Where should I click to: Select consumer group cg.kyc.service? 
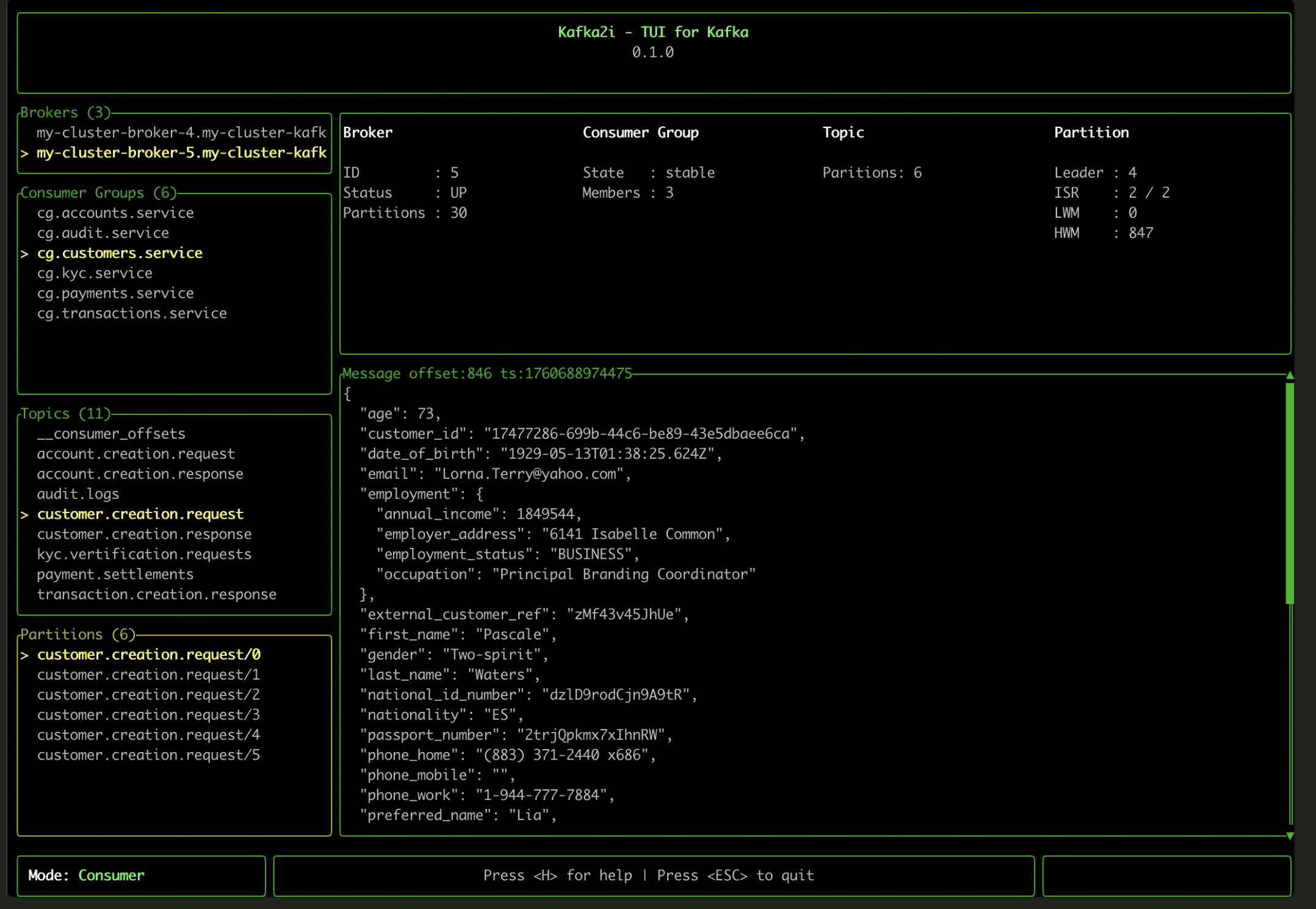(95, 273)
